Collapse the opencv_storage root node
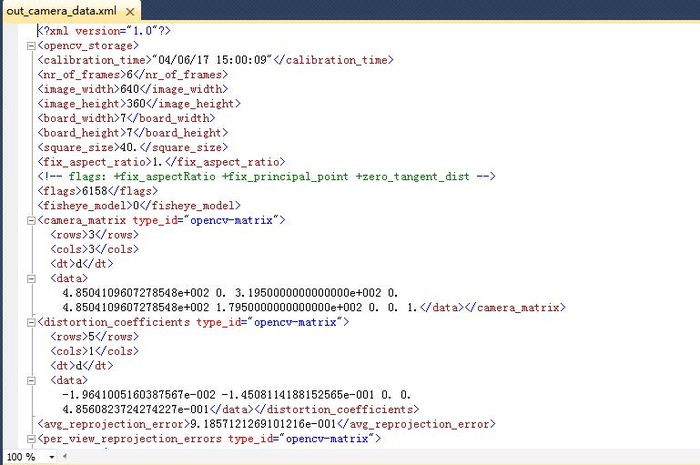700x465 pixels. click(33, 45)
